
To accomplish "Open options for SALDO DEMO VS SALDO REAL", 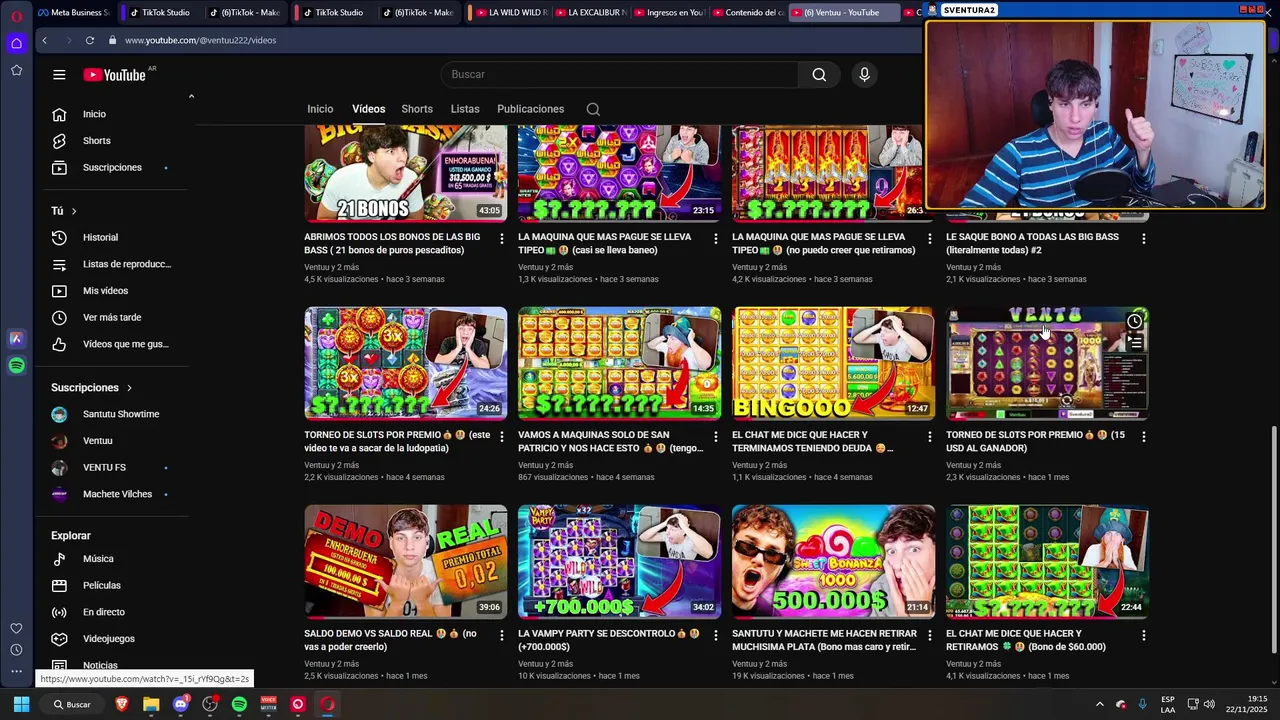I will (x=502, y=635).
